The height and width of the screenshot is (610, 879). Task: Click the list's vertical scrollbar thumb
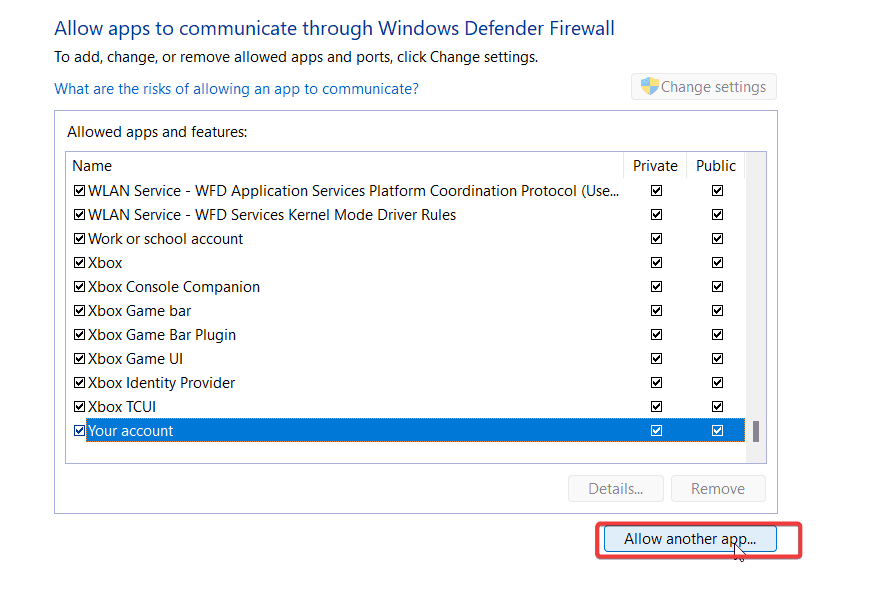(756, 432)
